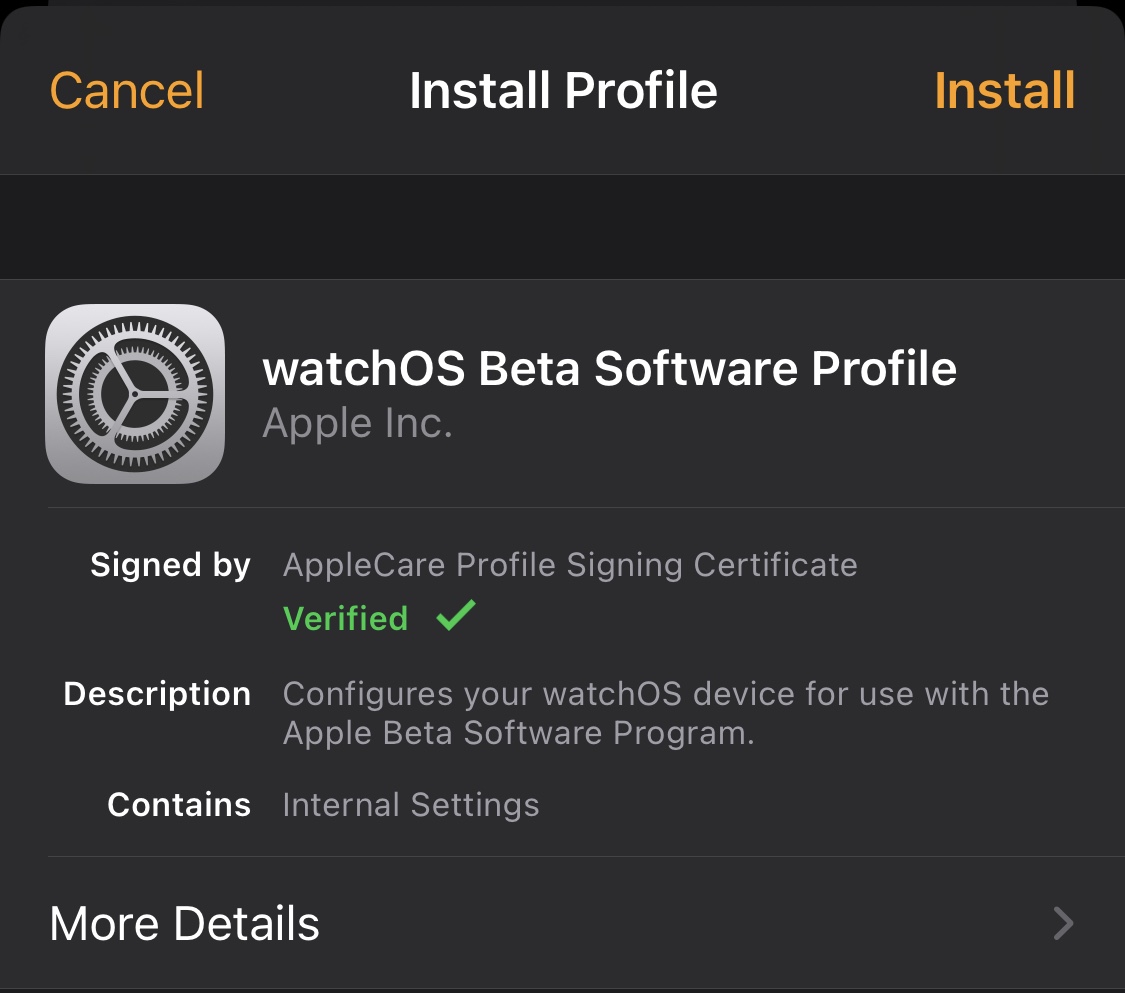Click the green verified checkmark icon
Screen dimensions: 1125x993
456,616
